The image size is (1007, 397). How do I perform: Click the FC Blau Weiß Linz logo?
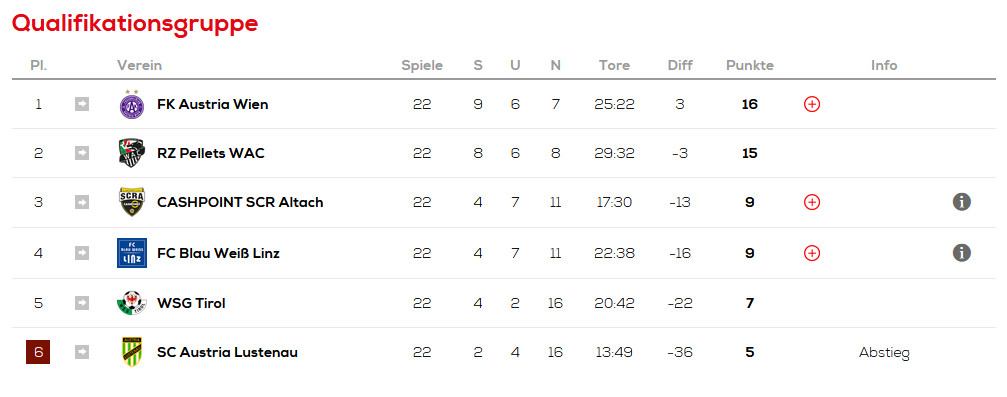(x=132, y=252)
